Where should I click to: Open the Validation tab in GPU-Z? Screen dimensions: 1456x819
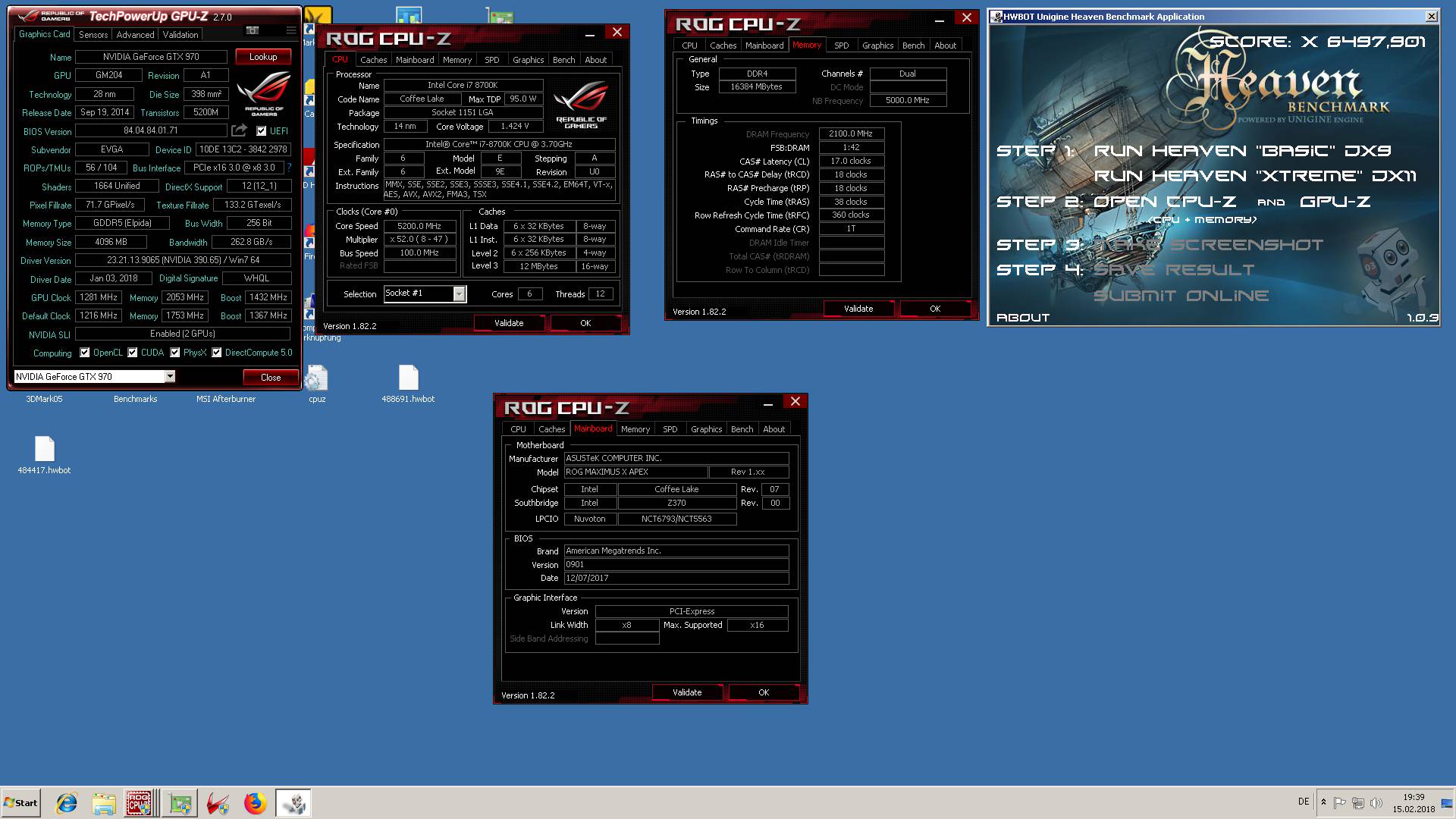[180, 35]
